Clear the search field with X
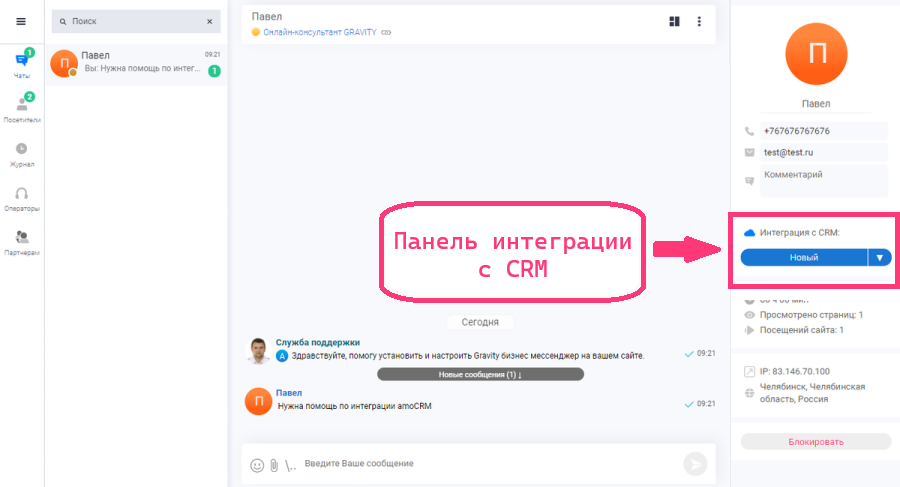 209,21
